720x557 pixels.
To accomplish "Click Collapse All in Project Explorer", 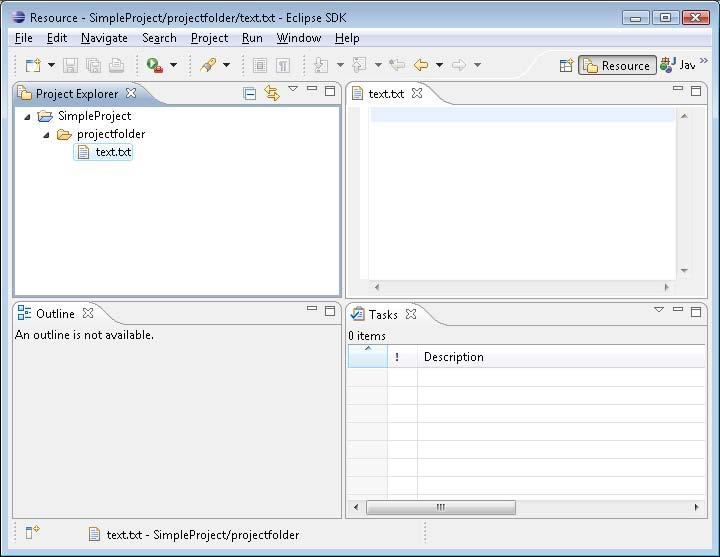I will 250,94.
